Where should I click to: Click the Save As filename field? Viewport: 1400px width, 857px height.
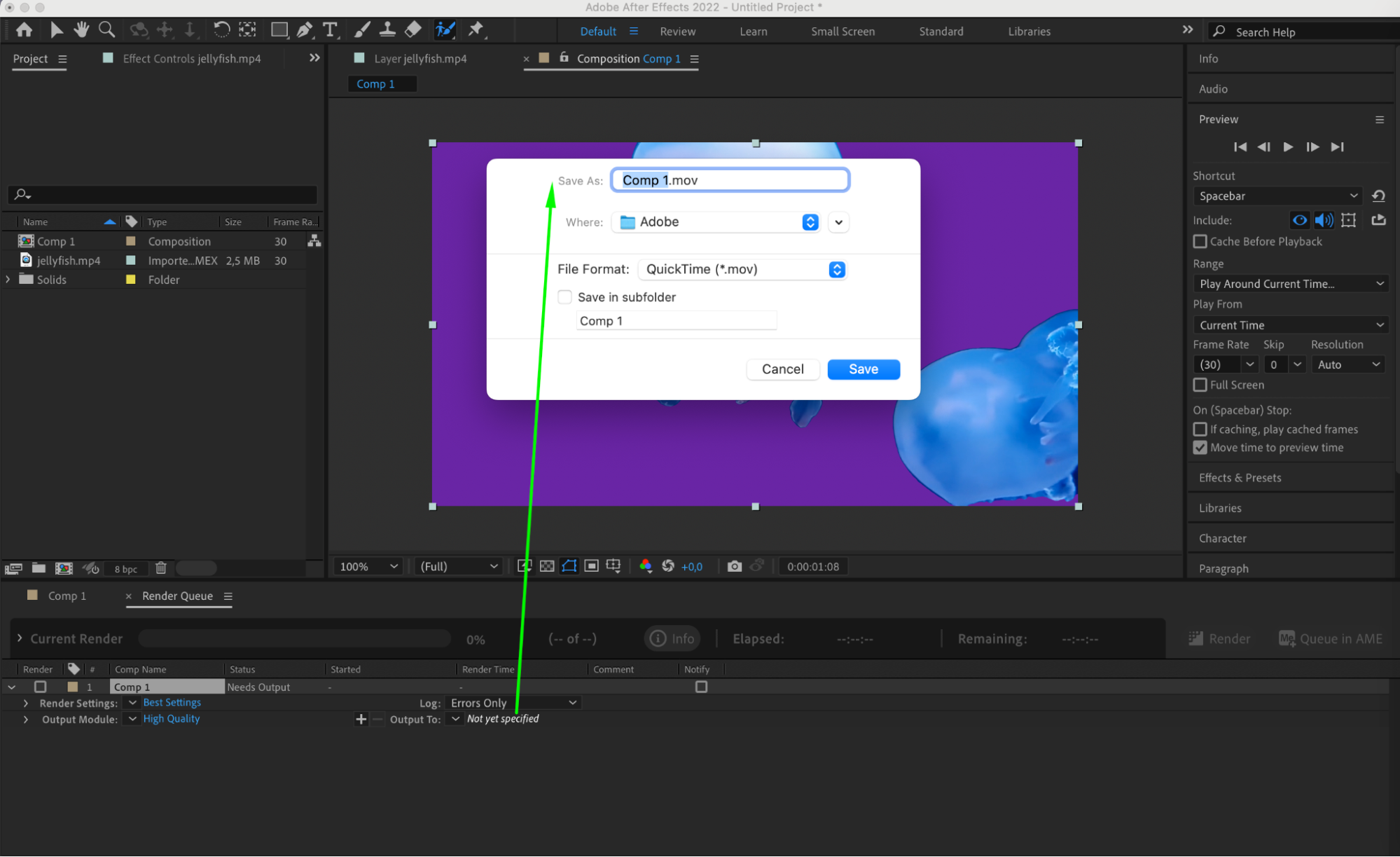tap(730, 180)
